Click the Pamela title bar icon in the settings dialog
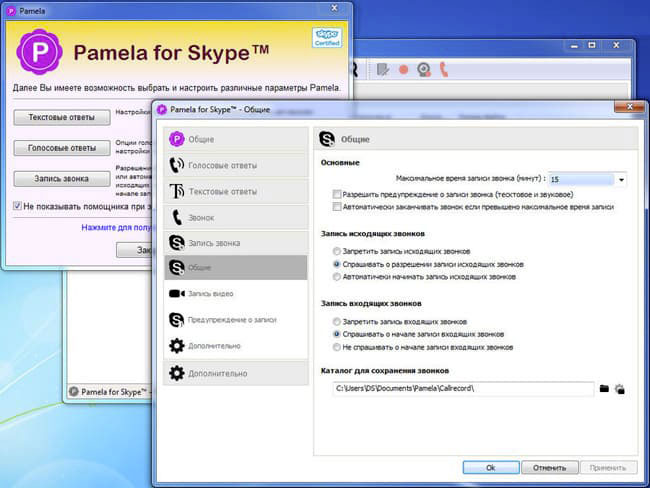Image resolution: width=650 pixels, height=488 pixels. click(162, 109)
